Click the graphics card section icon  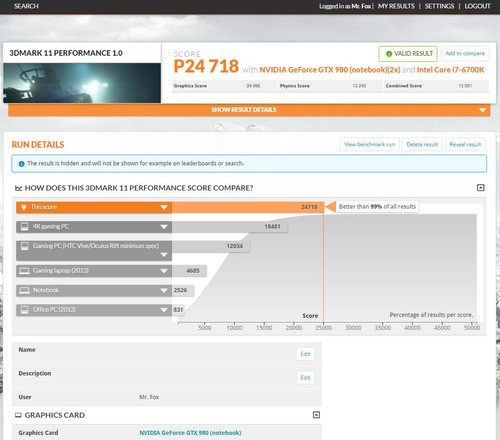(18, 415)
